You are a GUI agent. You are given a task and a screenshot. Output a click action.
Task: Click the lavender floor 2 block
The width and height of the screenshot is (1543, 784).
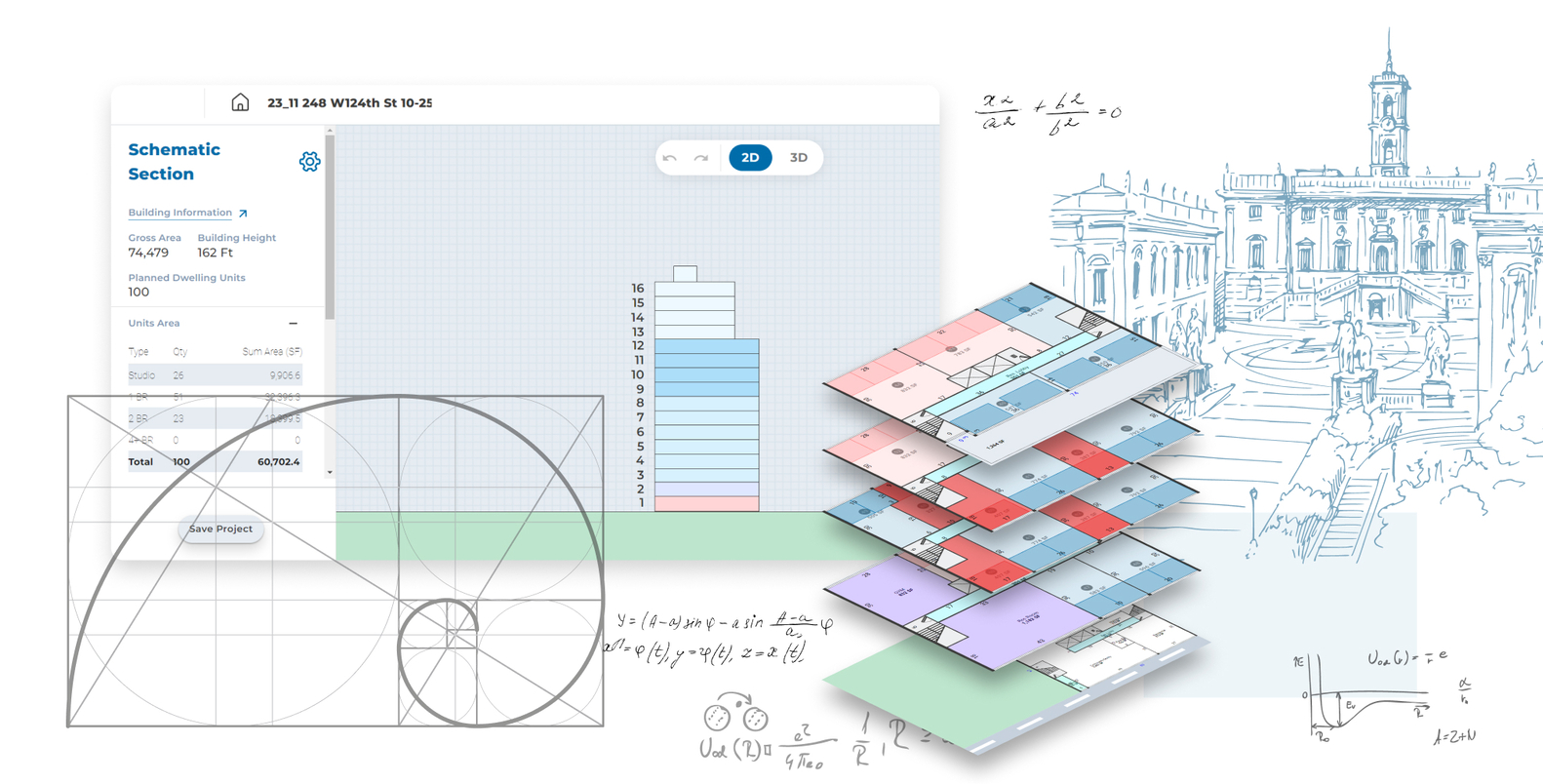coord(706,490)
